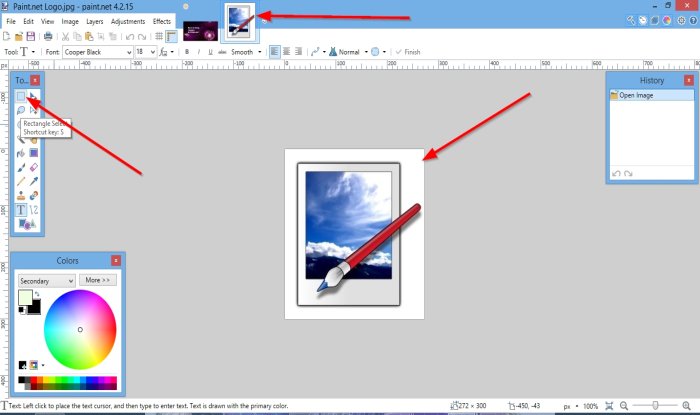Select the Lasso Select tool
The width and height of the screenshot is (700, 415).
click(x=21, y=110)
